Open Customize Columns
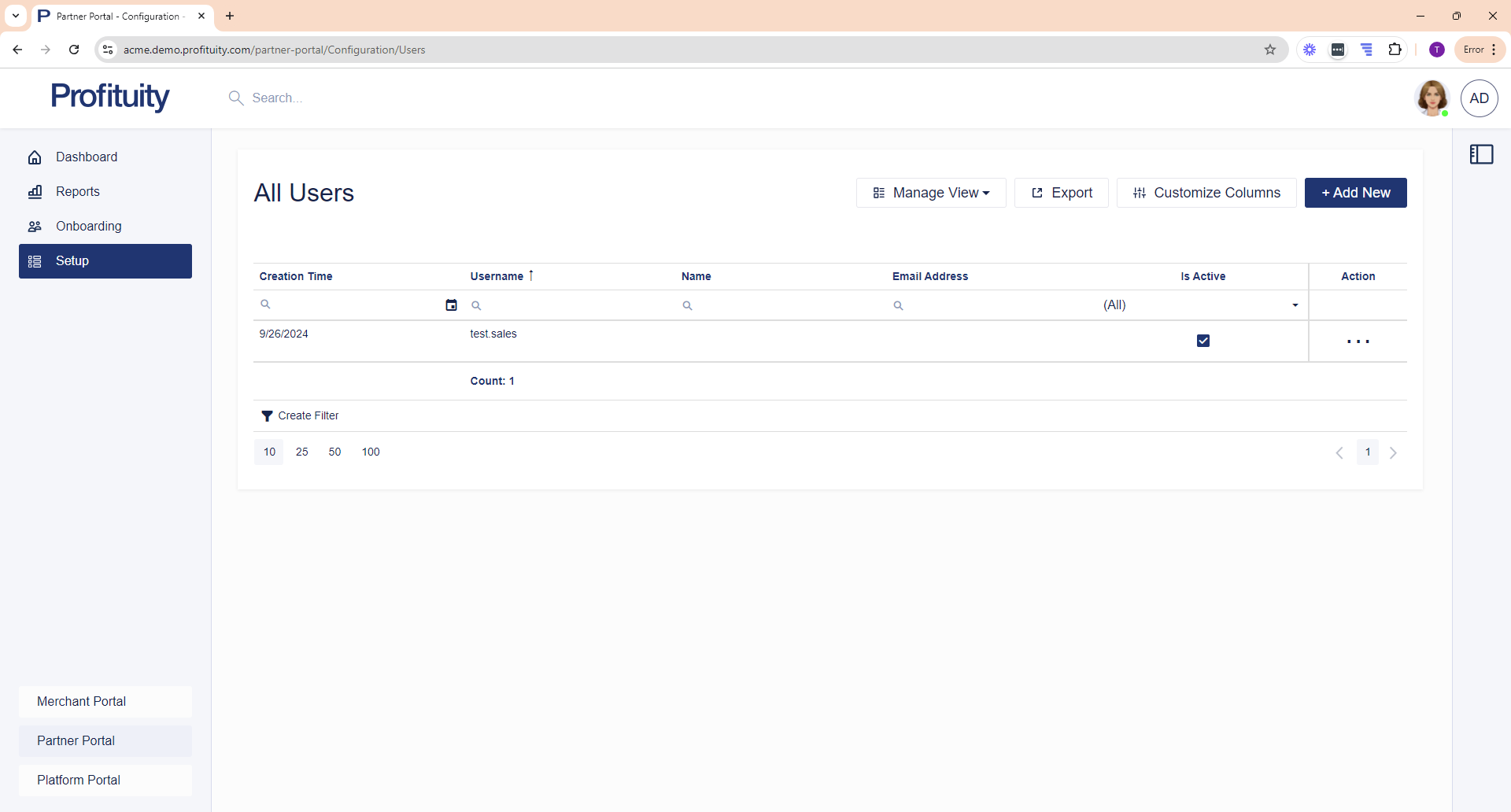The width and height of the screenshot is (1511, 812). pyautogui.click(x=1206, y=193)
